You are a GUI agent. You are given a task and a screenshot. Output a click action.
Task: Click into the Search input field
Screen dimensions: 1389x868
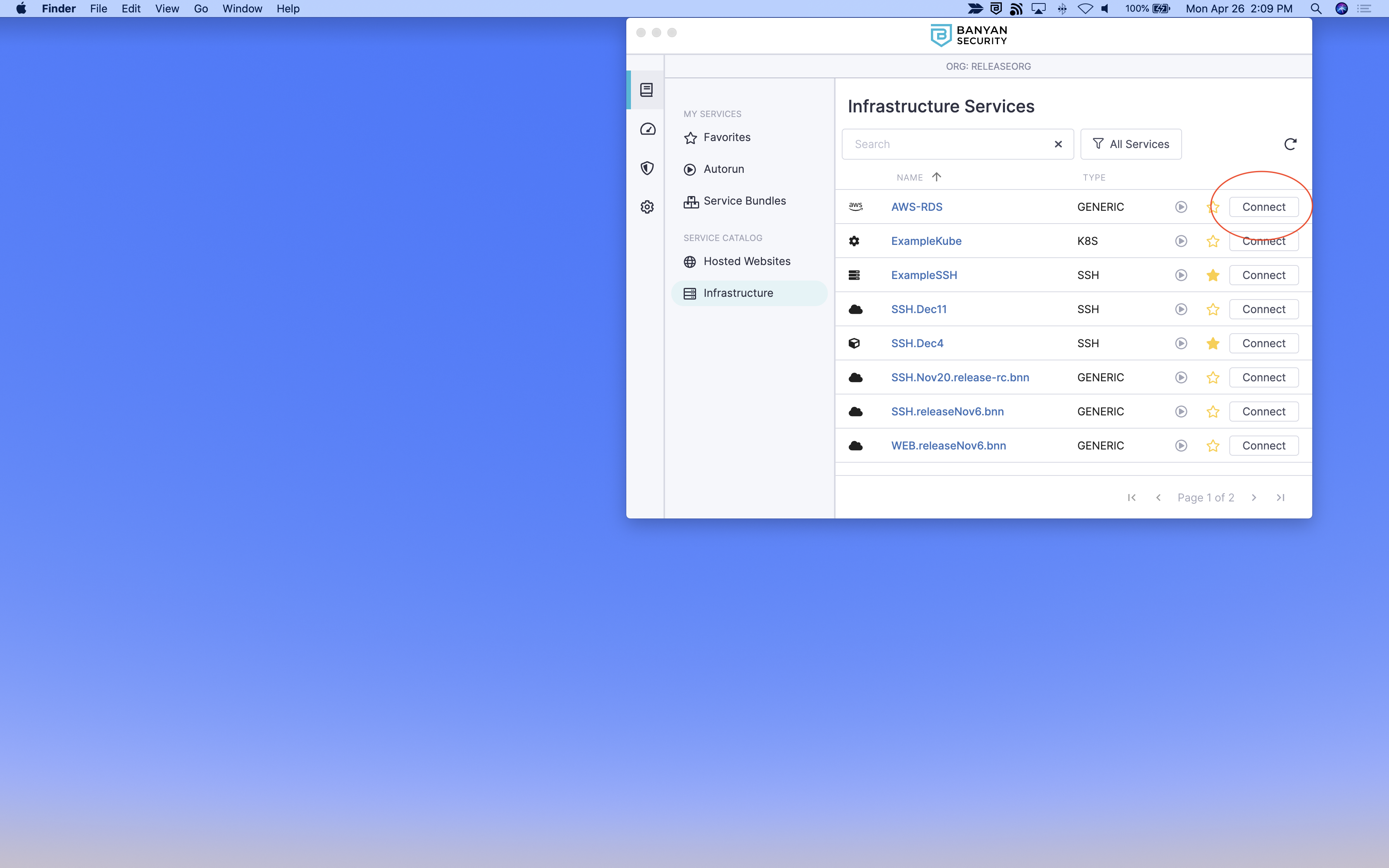tap(947, 144)
